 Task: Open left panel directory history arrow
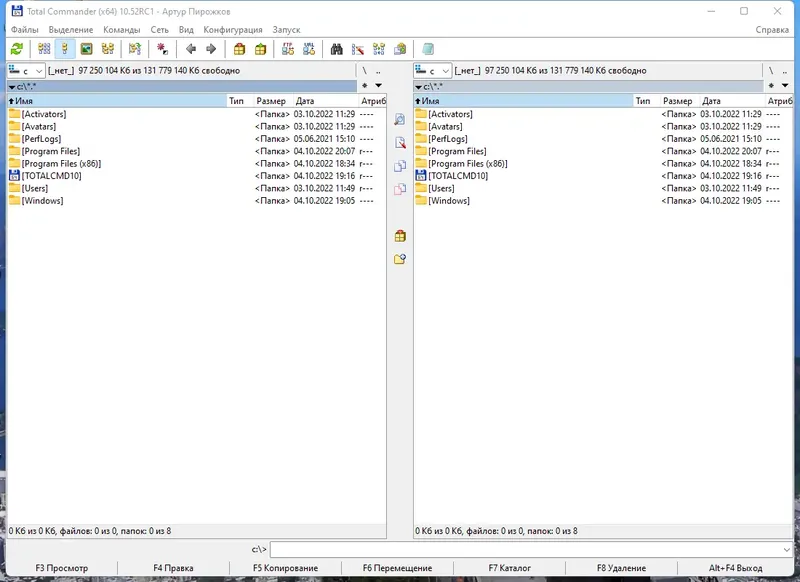[379, 86]
